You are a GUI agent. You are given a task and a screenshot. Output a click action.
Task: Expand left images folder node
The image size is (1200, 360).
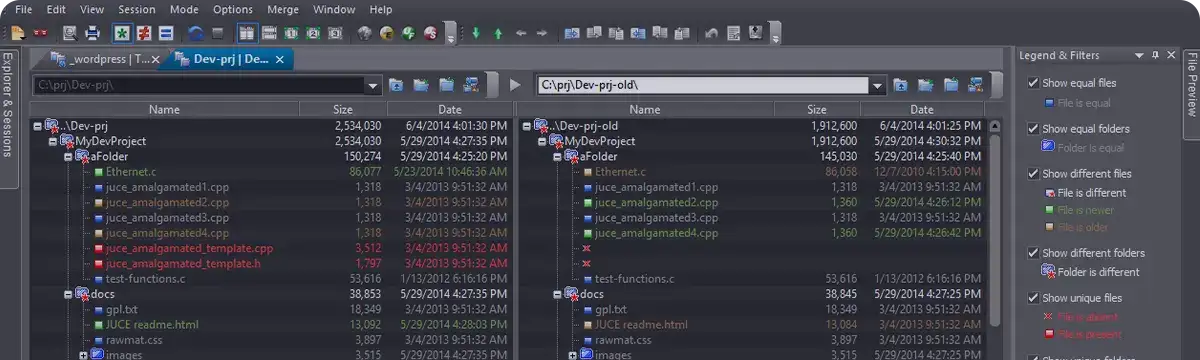[84, 354]
